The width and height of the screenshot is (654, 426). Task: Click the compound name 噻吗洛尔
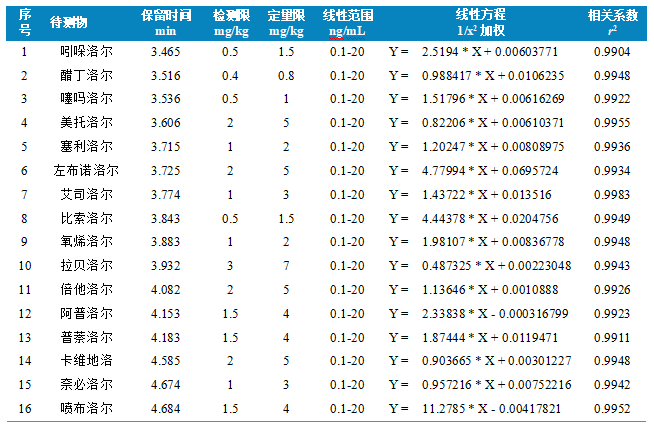click(x=86, y=98)
